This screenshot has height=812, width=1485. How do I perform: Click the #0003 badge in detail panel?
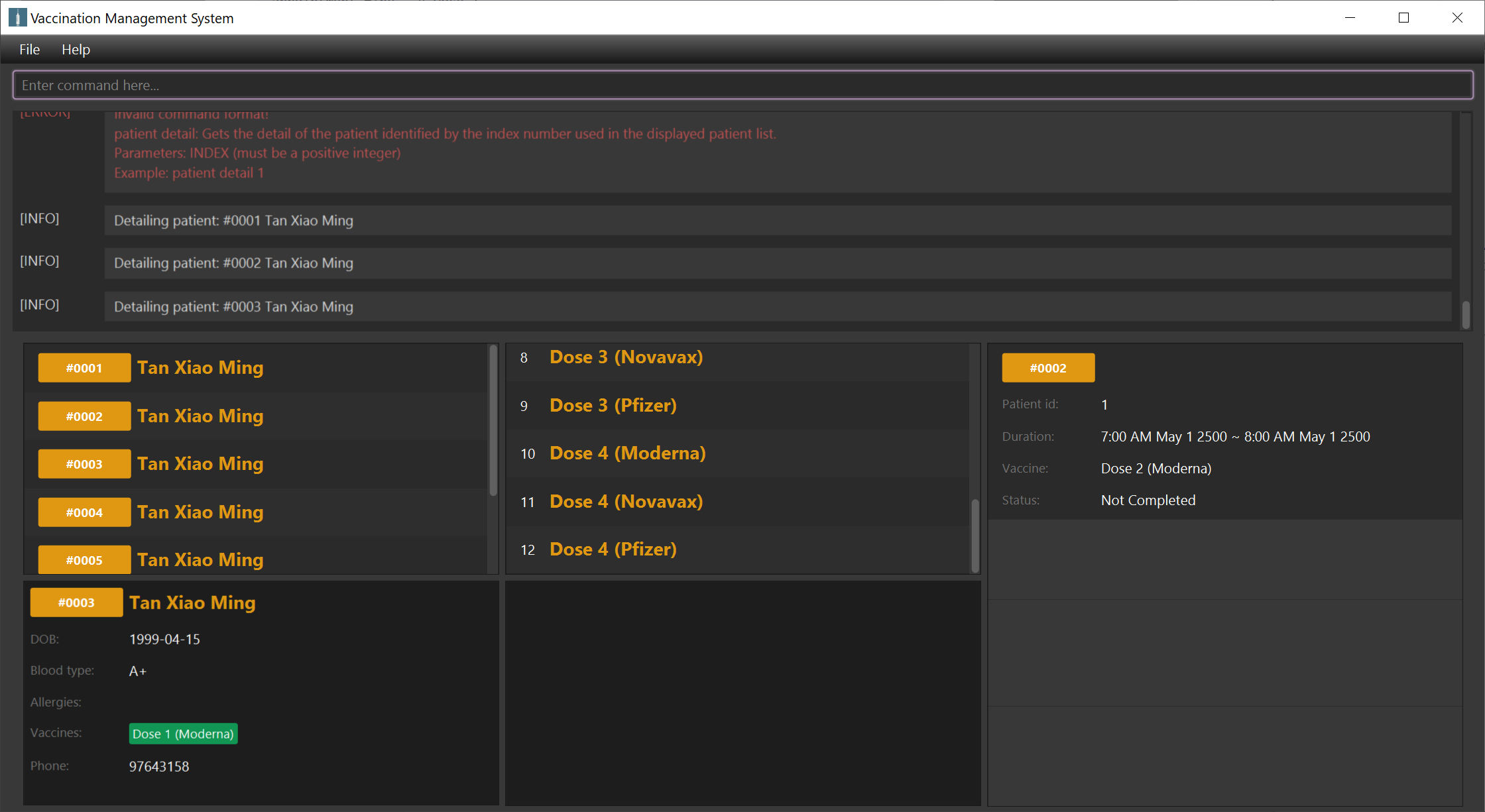point(76,603)
